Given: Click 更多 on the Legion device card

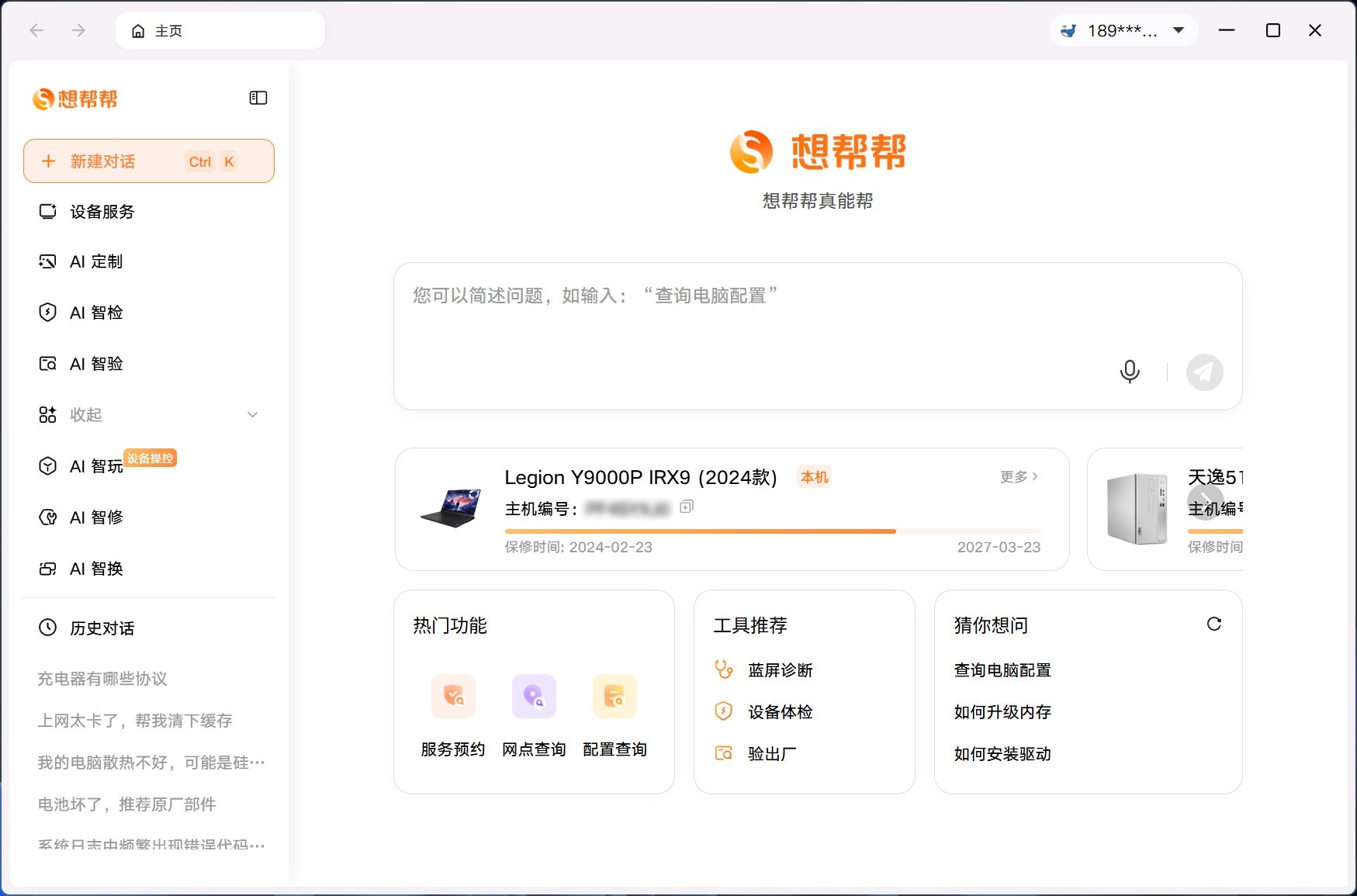Looking at the screenshot, I should click(x=1019, y=477).
